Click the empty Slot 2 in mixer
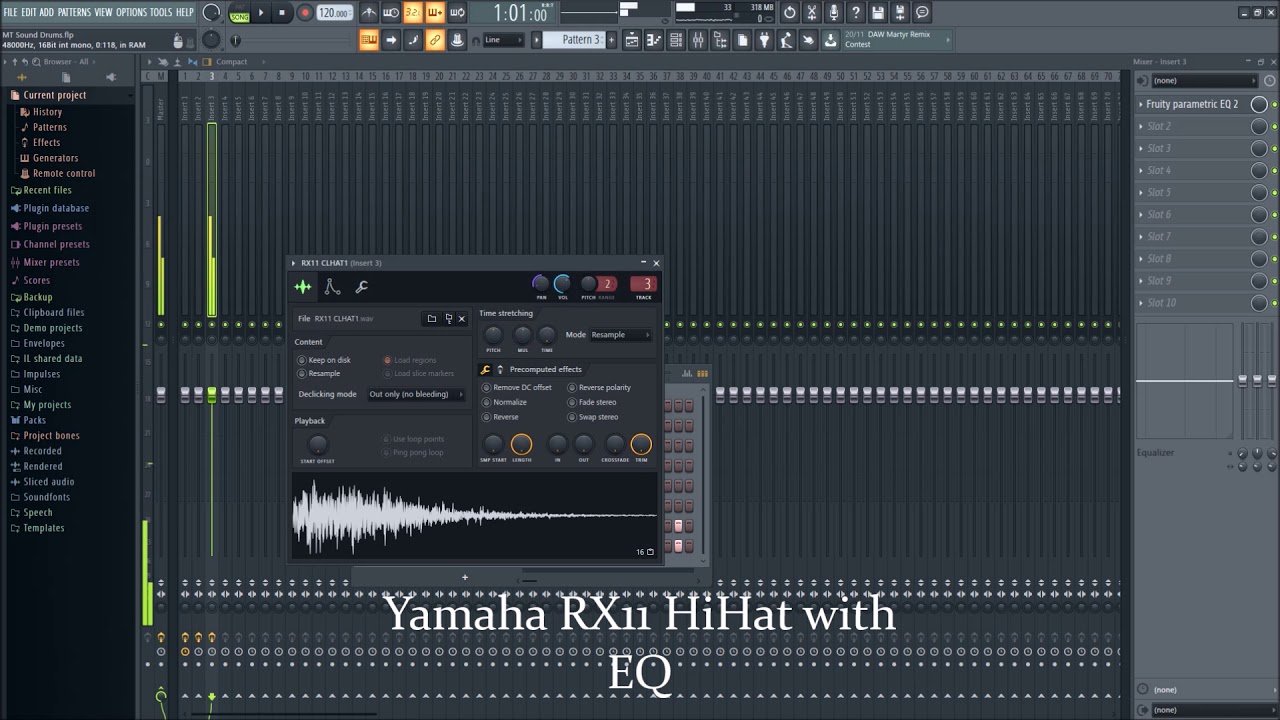 click(x=1192, y=126)
